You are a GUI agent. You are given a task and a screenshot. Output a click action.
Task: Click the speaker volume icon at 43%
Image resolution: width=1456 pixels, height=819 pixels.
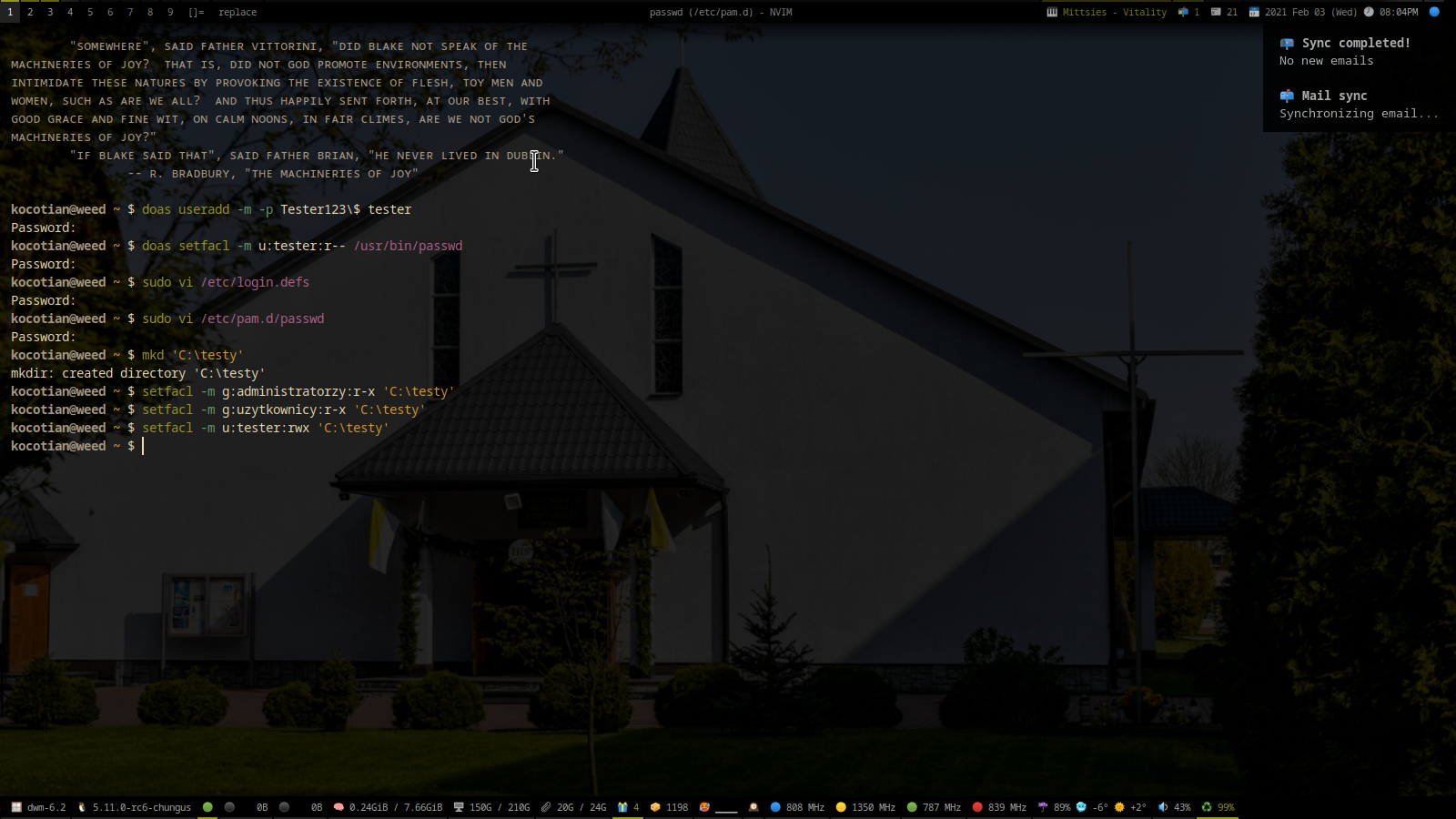(1163, 807)
